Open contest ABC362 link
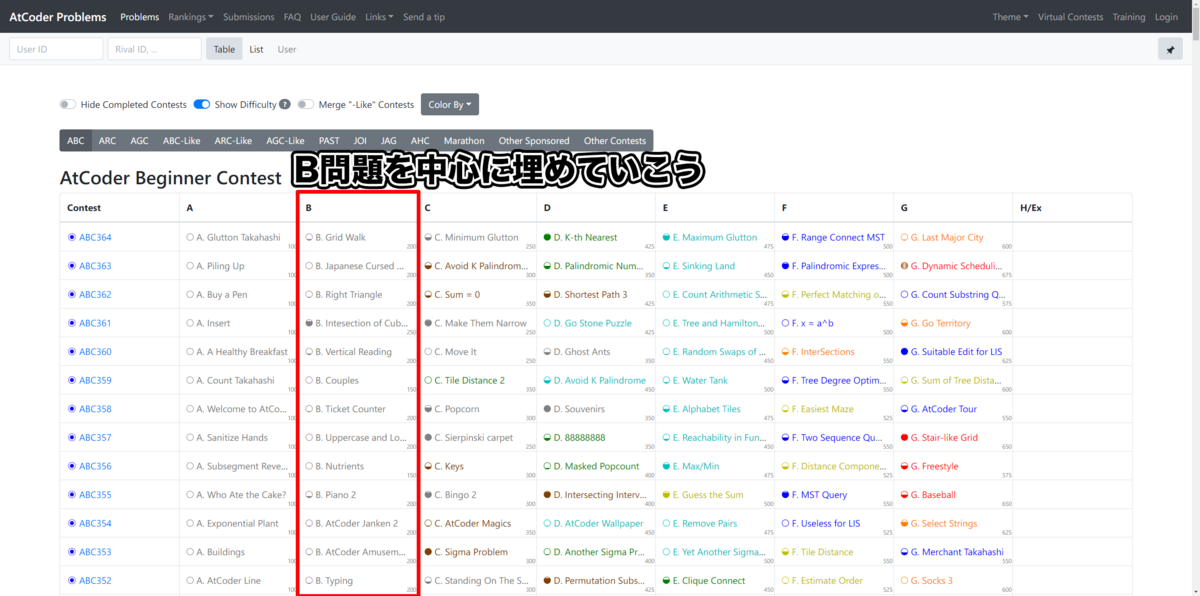Screen dimensions: 1200x596 pyautogui.click(x=95, y=295)
